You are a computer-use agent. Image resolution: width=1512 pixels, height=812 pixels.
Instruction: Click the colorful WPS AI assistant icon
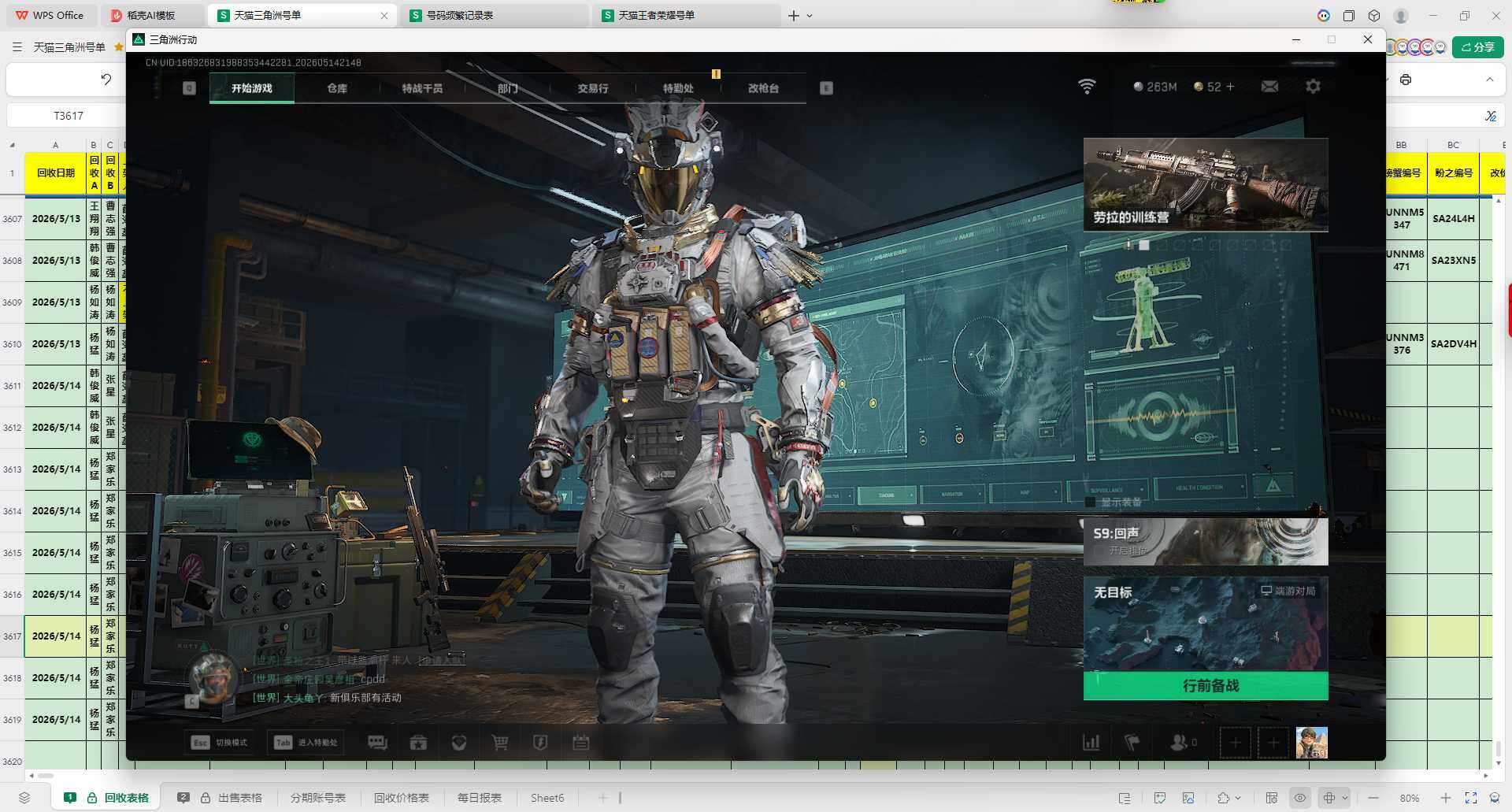[x=1324, y=16]
